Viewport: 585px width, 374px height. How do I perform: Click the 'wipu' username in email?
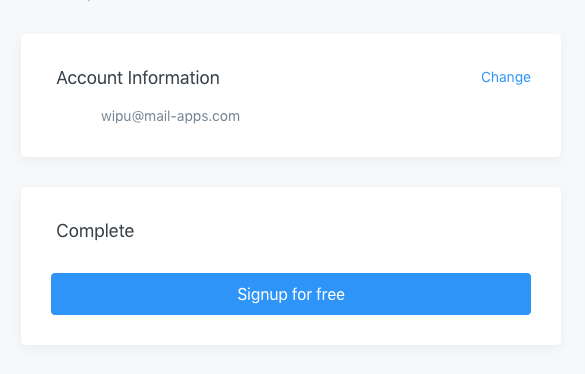click(x=116, y=116)
